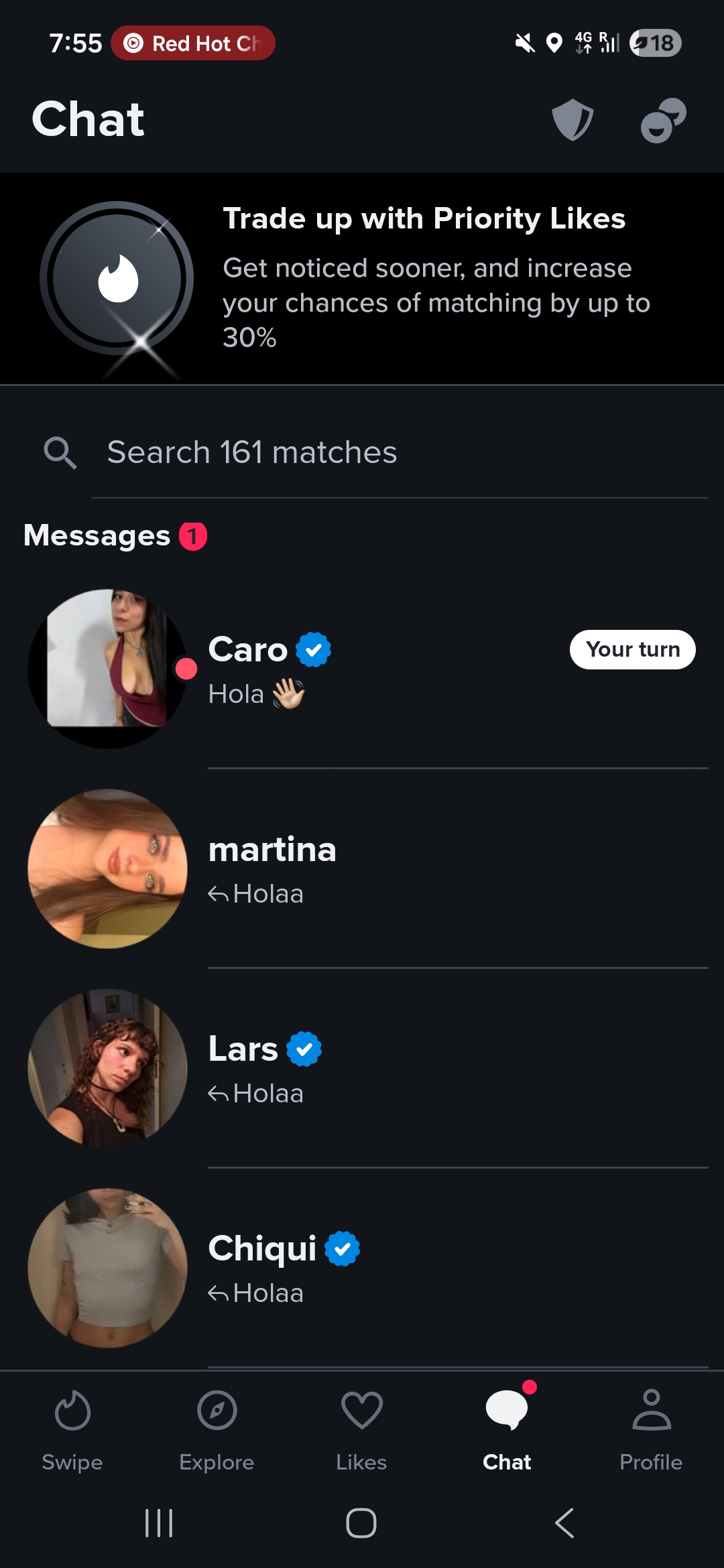Click the unread indicator on Caro's avatar
The height and width of the screenshot is (1568, 724).
[x=185, y=669]
